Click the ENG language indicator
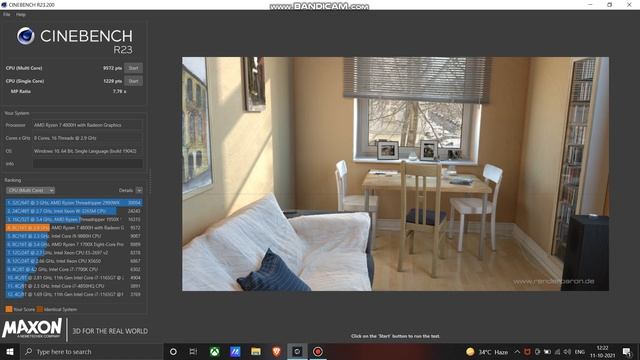This screenshot has width=640, height=360. tap(580, 352)
